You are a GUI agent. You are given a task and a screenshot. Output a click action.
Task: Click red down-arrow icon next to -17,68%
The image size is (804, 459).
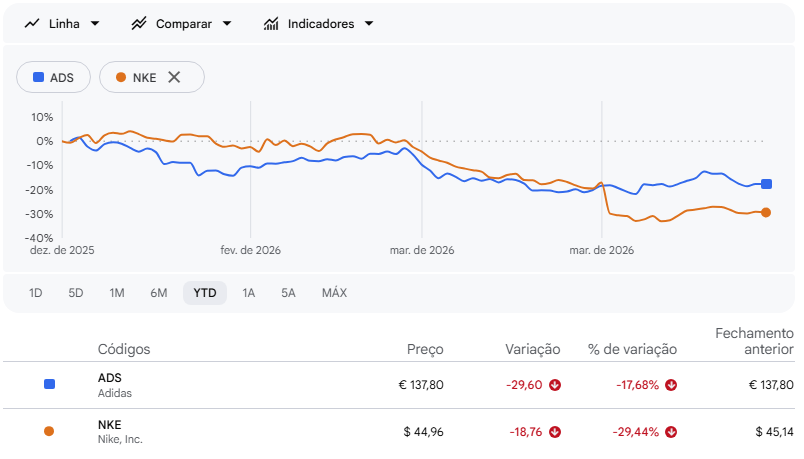pyautogui.click(x=671, y=385)
